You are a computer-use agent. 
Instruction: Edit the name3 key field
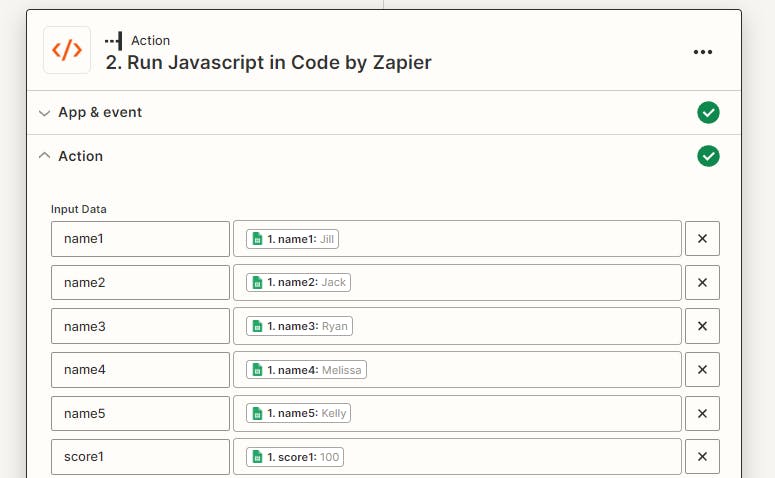coord(140,326)
